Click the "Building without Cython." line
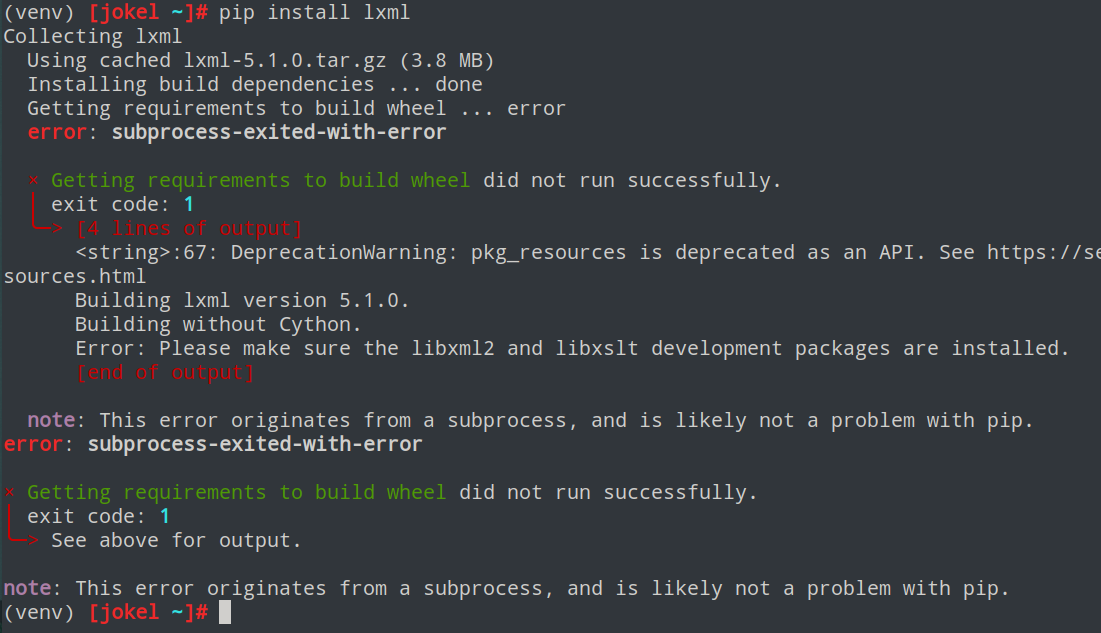Screen dimensions: 1101x633 tap(218, 324)
